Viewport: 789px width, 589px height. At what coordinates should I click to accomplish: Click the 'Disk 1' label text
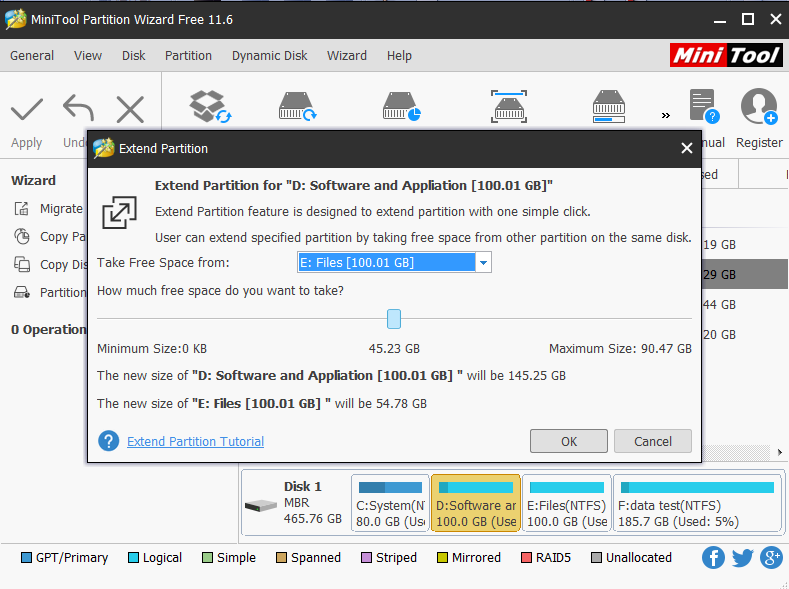coord(302,486)
